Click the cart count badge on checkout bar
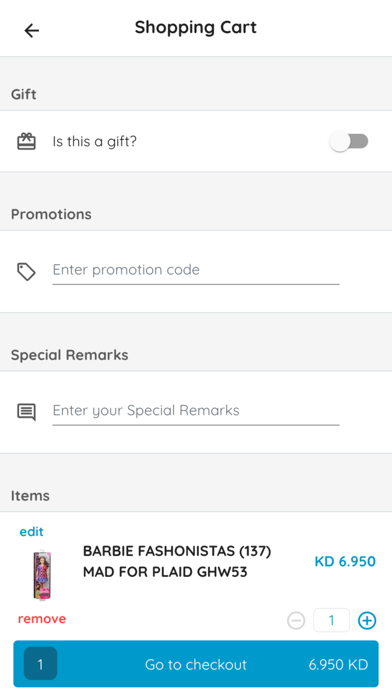Image resolution: width=392 pixels, height=696 pixels. pyautogui.click(x=40, y=664)
